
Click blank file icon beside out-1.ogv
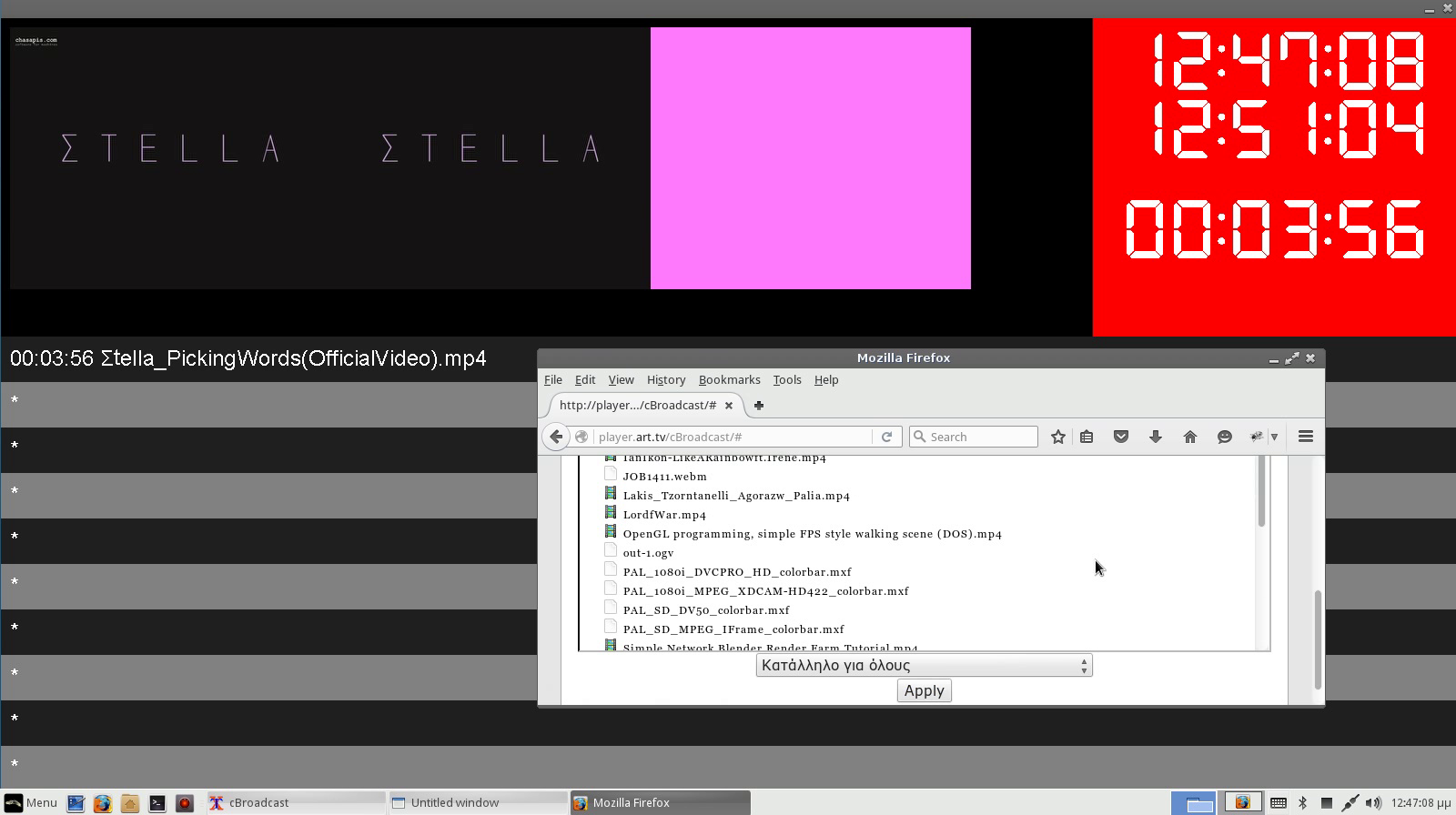[x=611, y=551]
